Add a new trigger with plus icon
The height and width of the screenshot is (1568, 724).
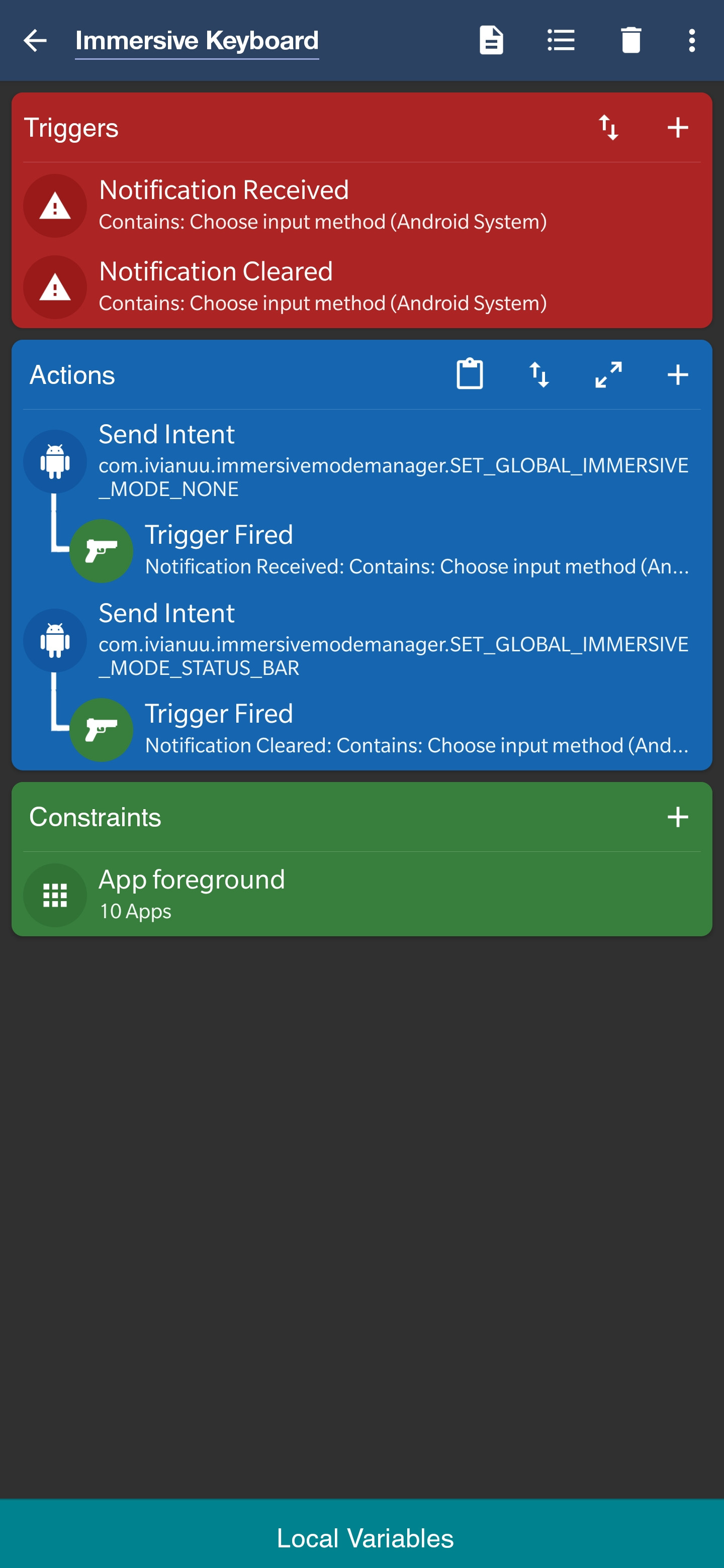pos(678,128)
